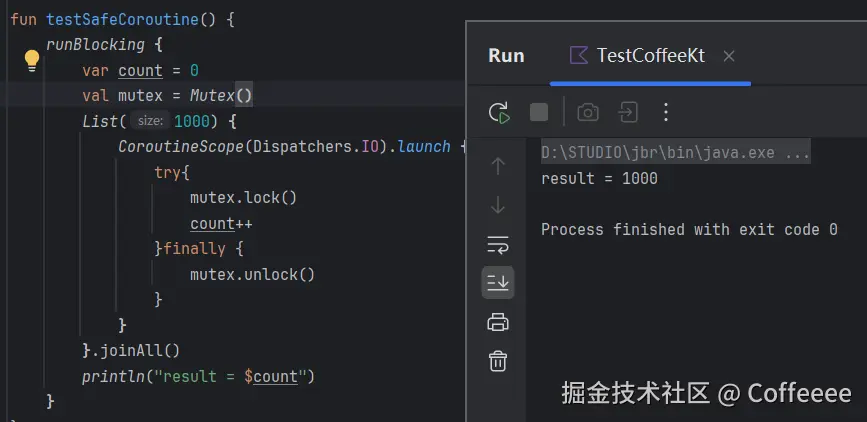The height and width of the screenshot is (422, 867).
Task: Click the print console output icon
Action: coord(498,322)
